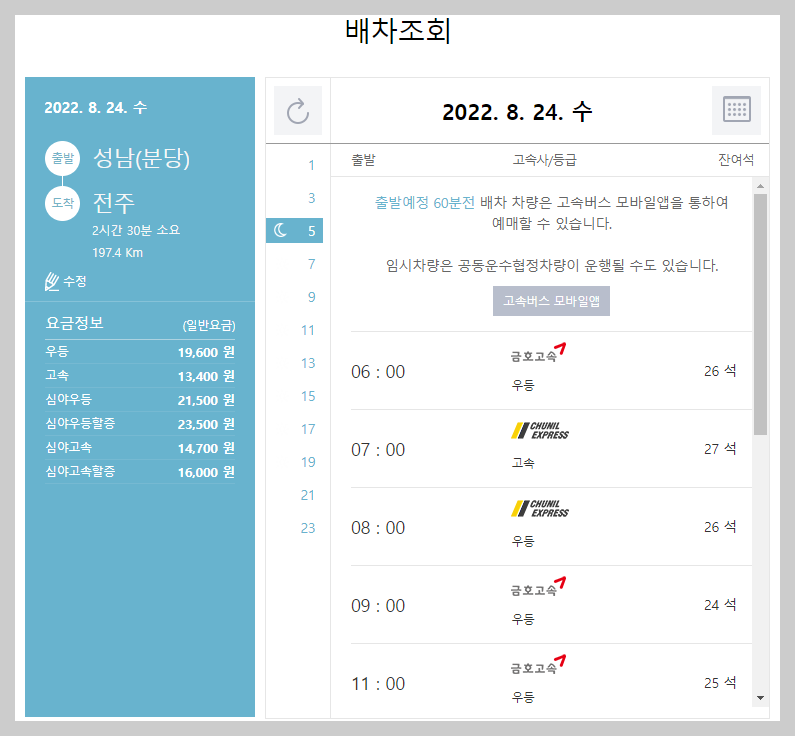Click the Chunil Express logo on the 08:00 row
The width and height of the screenshot is (795, 736).
point(539,508)
